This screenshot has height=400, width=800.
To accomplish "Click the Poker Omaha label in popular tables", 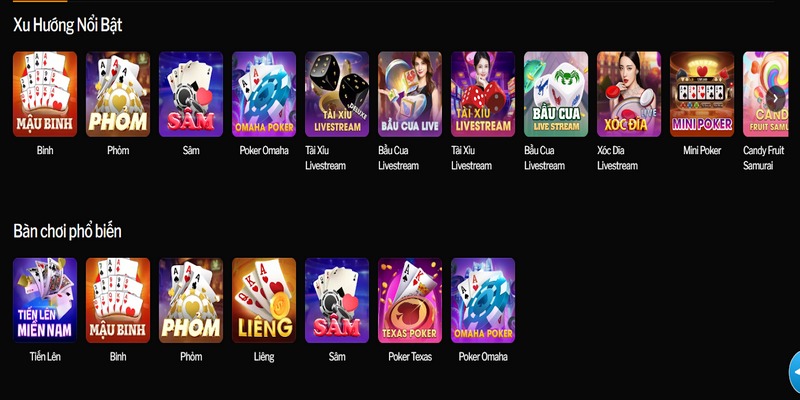I will (483, 357).
